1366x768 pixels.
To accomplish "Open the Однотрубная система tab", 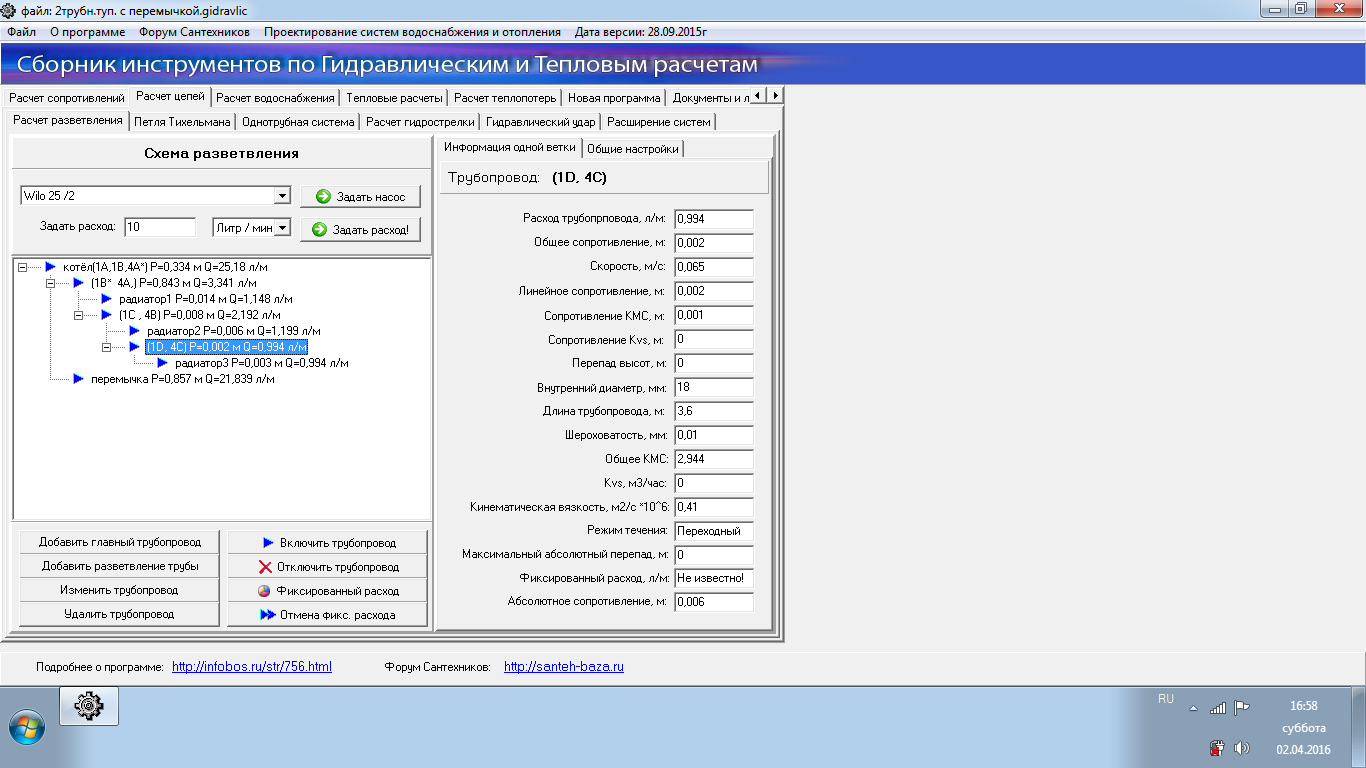I will click(298, 122).
